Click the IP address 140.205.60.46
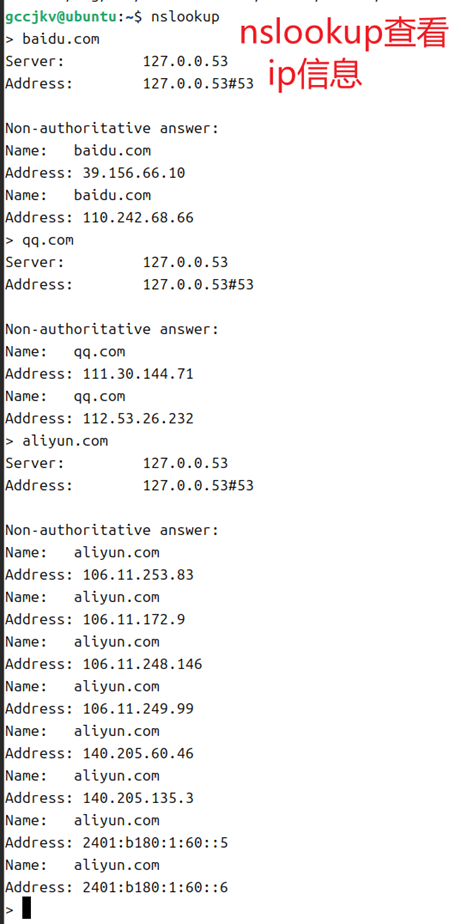 pos(138,753)
